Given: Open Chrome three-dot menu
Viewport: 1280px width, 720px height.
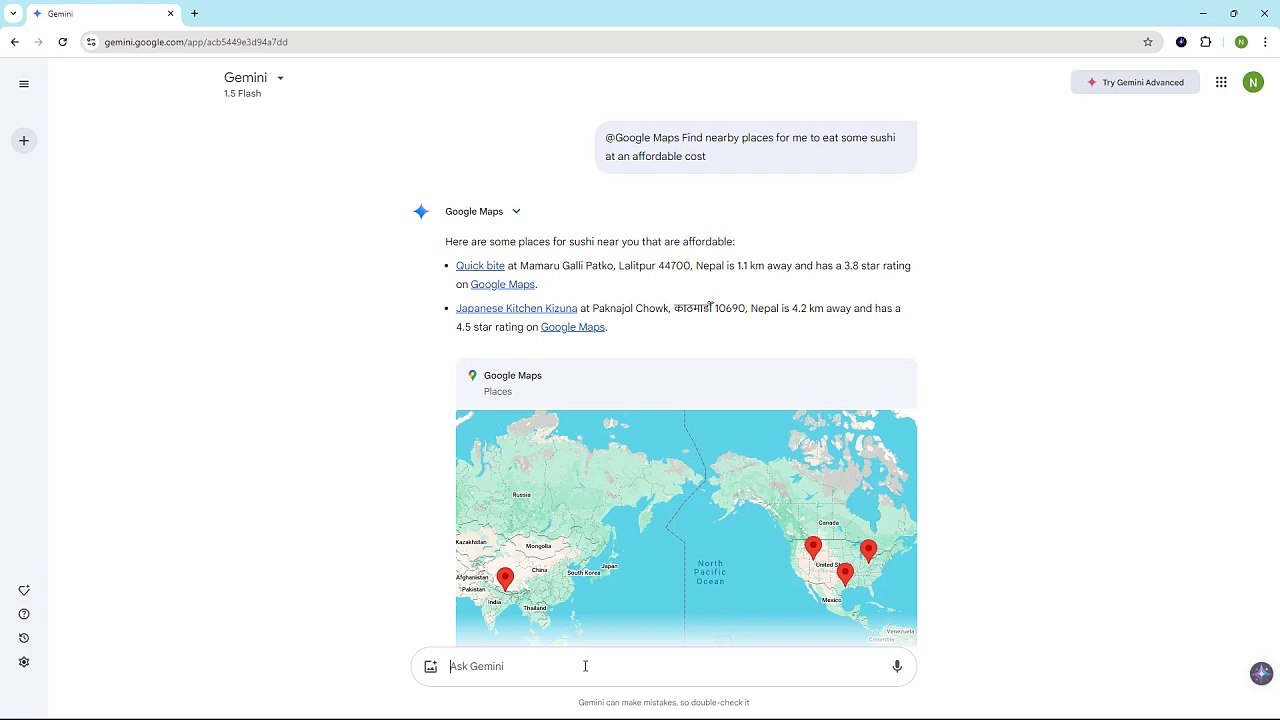Looking at the screenshot, I should point(1265,42).
